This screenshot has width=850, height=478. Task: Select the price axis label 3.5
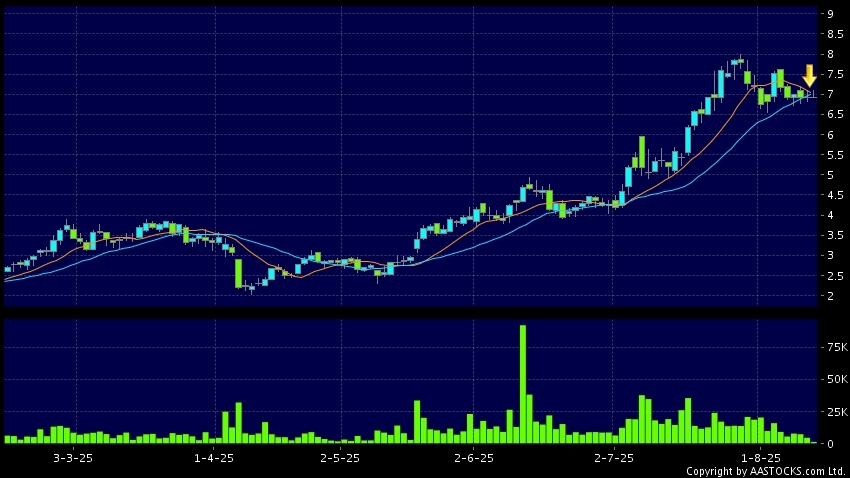tap(835, 235)
